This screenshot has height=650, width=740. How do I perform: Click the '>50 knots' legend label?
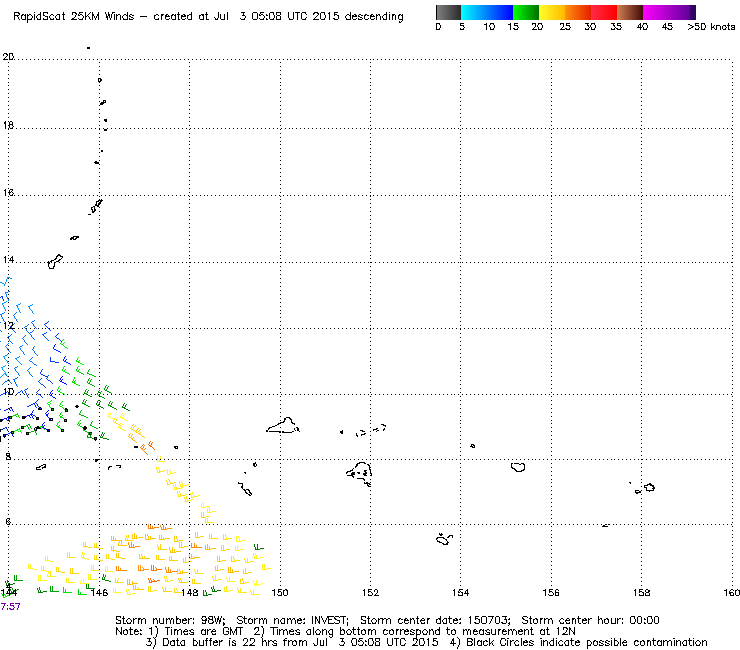pyautogui.click(x=711, y=27)
